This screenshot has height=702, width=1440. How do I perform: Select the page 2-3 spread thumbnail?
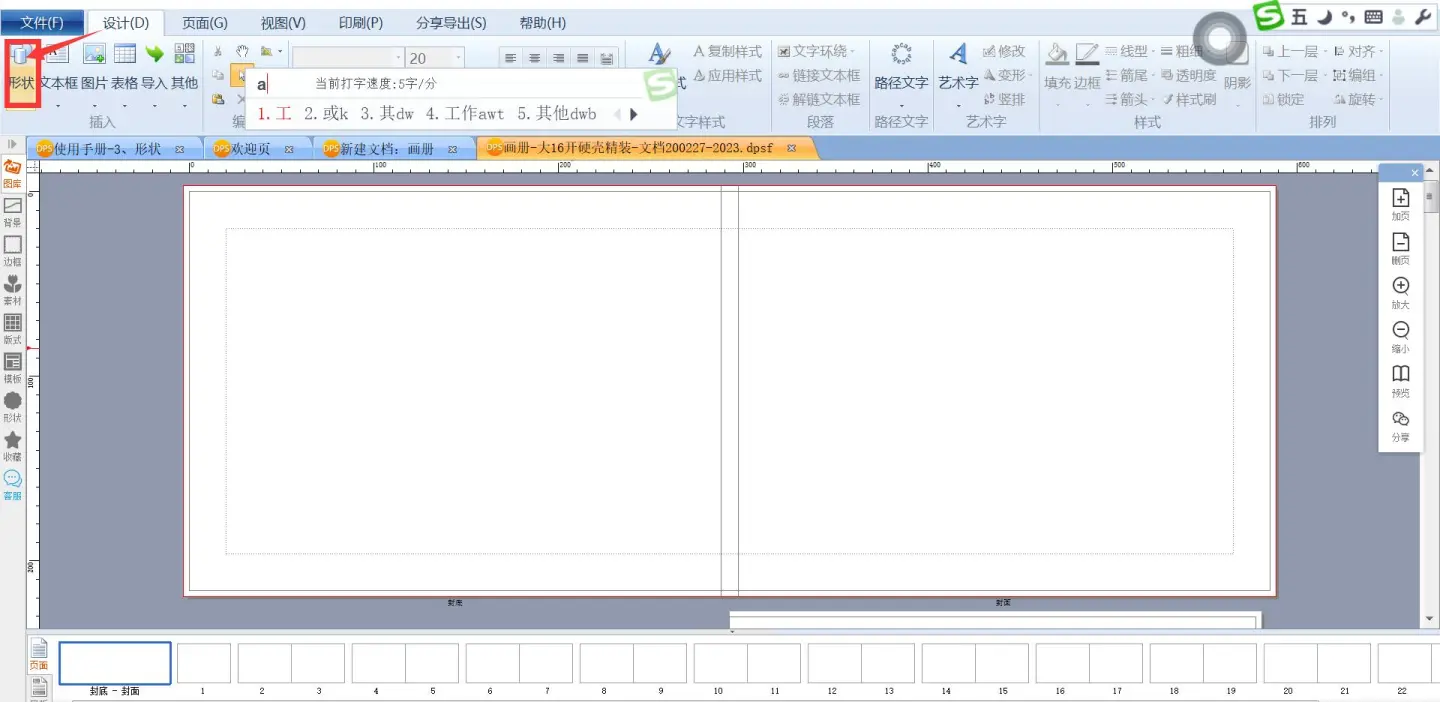point(291,663)
